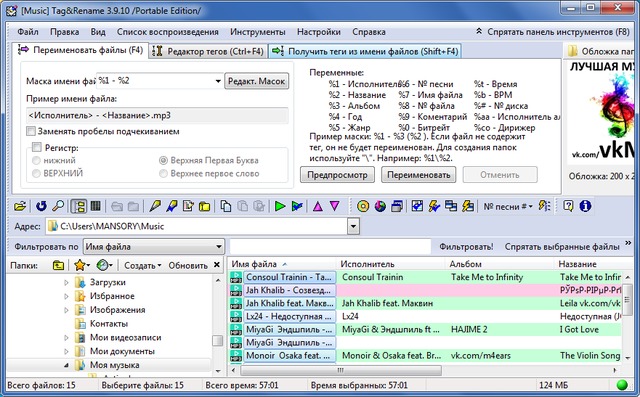Collapse the Моя музыка folder node
This screenshot has height=397, width=640.
click(x=66, y=365)
